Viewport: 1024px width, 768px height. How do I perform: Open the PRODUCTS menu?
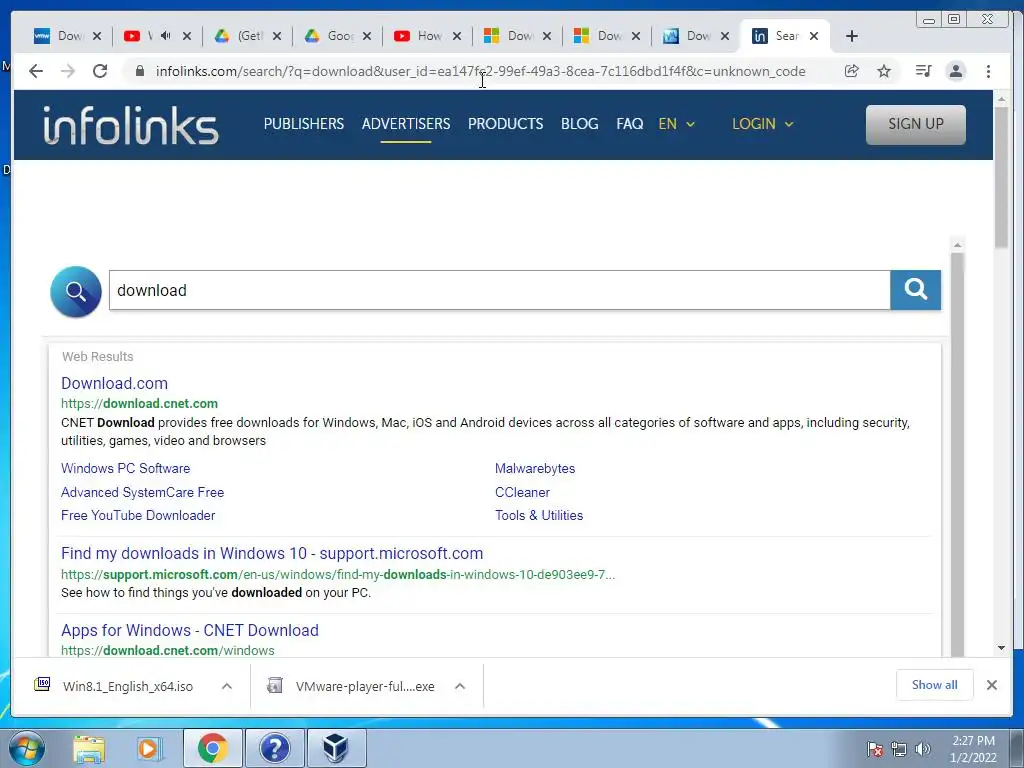[505, 124]
